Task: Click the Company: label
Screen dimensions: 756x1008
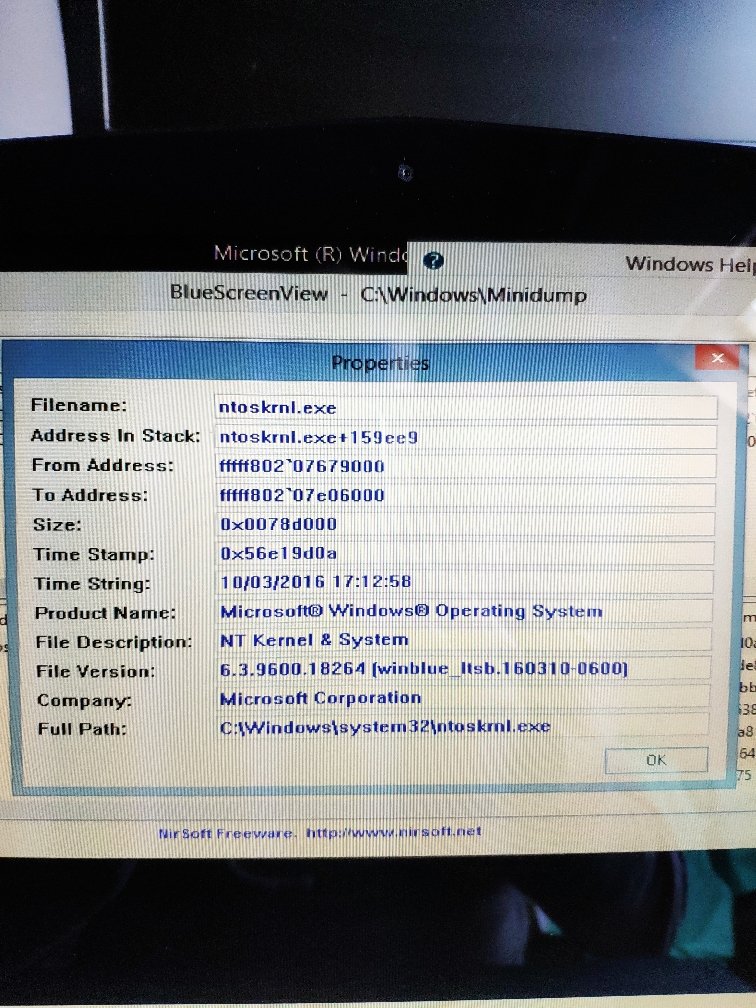Action: 84,700
